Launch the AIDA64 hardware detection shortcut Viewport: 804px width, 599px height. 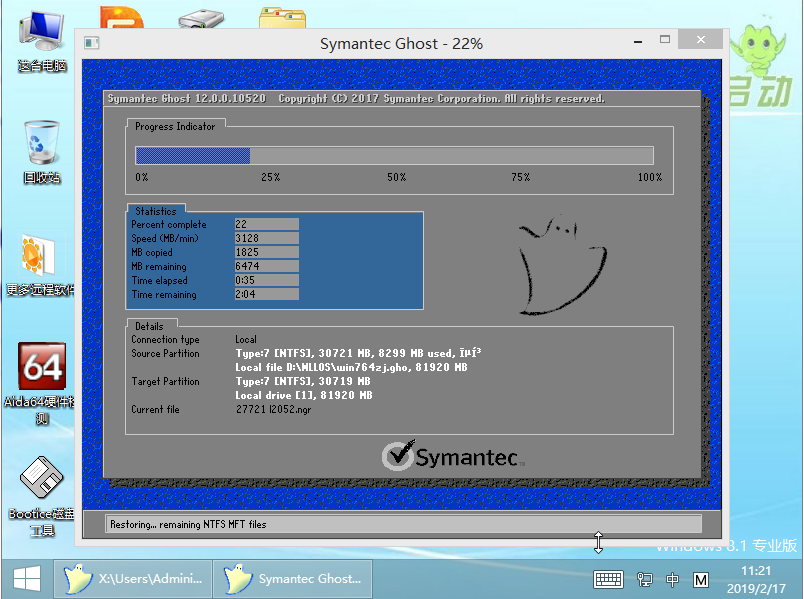coord(41,372)
